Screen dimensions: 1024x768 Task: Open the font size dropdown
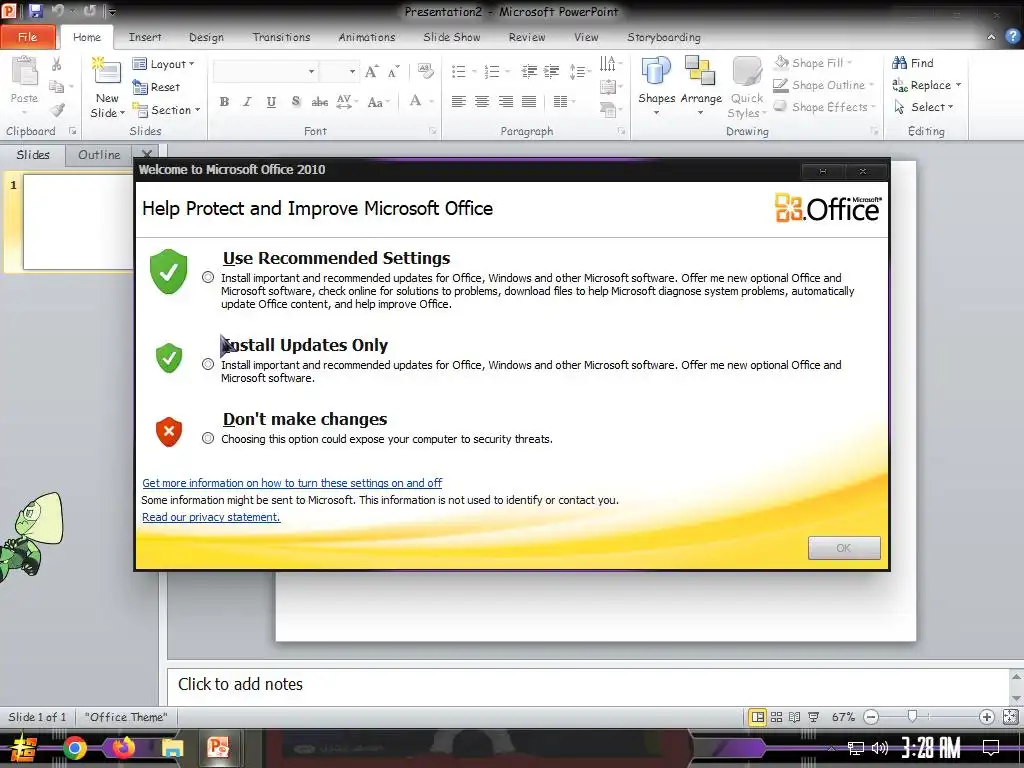(x=353, y=71)
